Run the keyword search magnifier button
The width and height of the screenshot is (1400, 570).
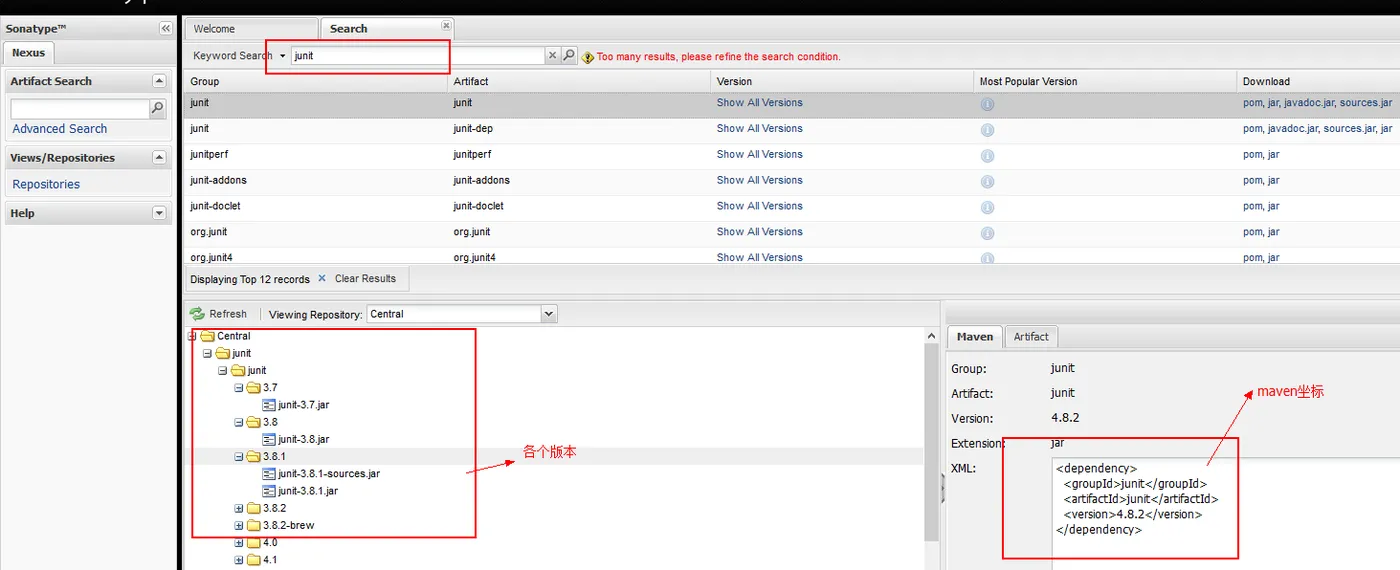coord(569,56)
